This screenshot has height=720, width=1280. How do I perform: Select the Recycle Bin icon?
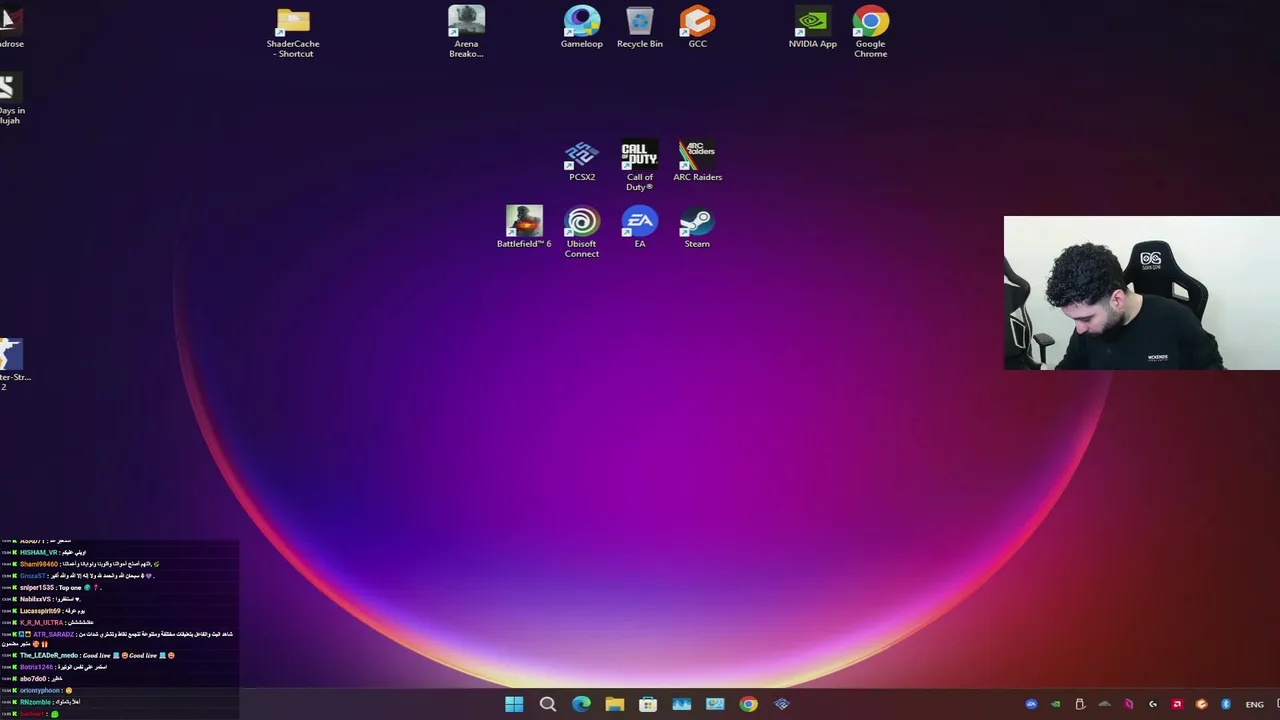tap(639, 27)
